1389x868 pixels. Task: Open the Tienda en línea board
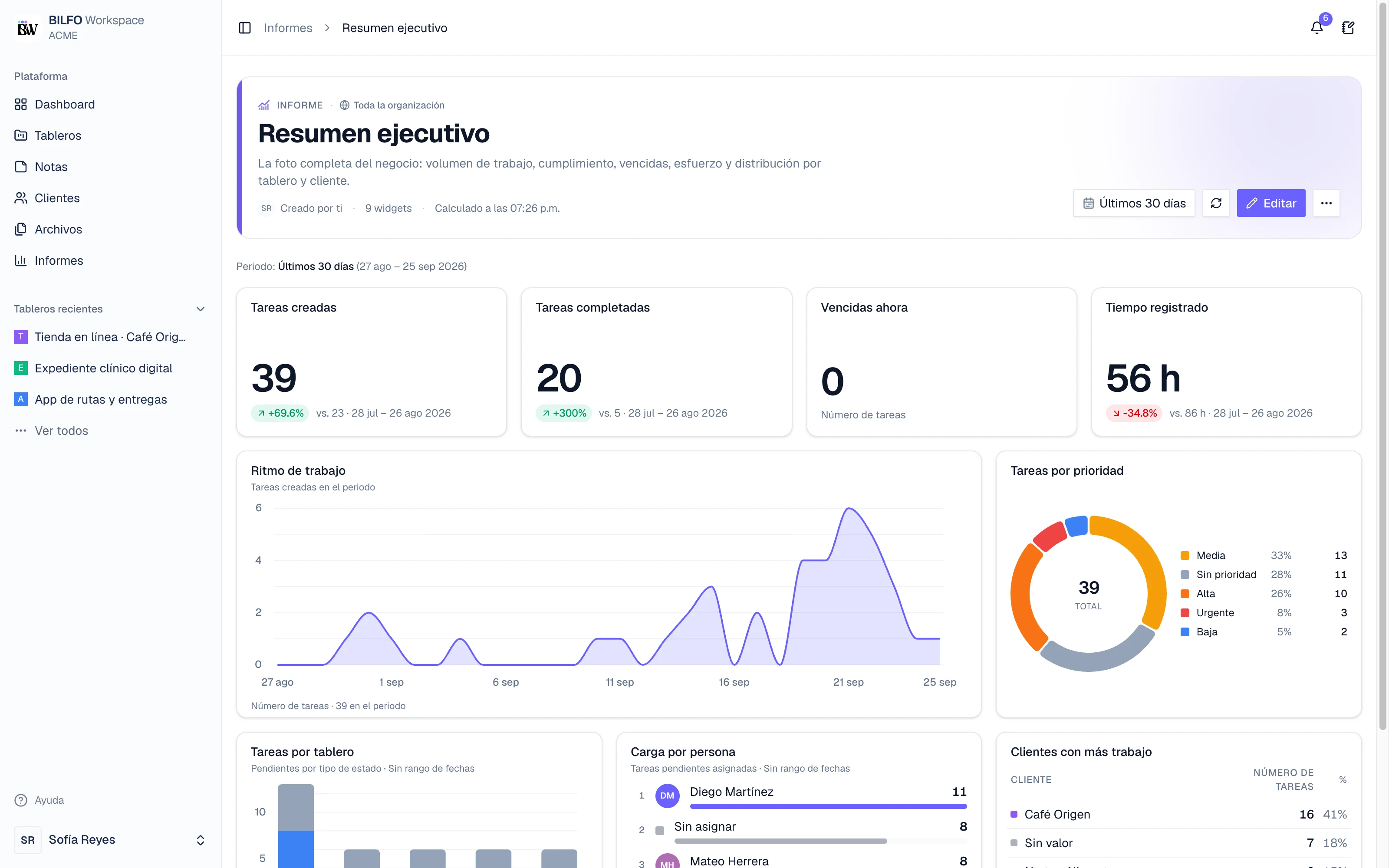111,337
